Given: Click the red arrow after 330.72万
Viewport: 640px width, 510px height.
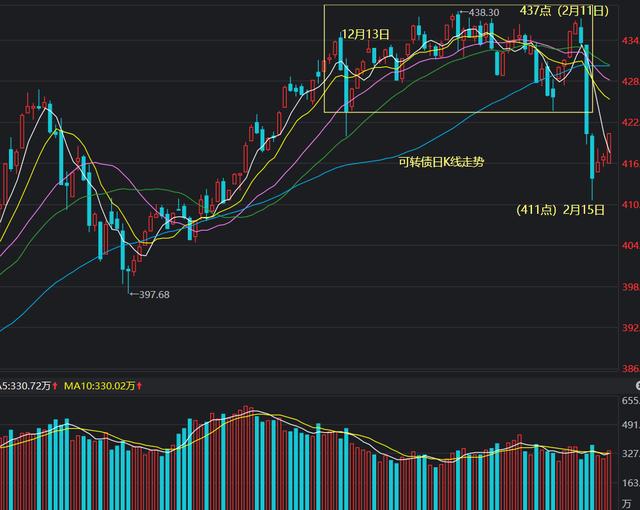Looking at the screenshot, I should click(x=56, y=385).
